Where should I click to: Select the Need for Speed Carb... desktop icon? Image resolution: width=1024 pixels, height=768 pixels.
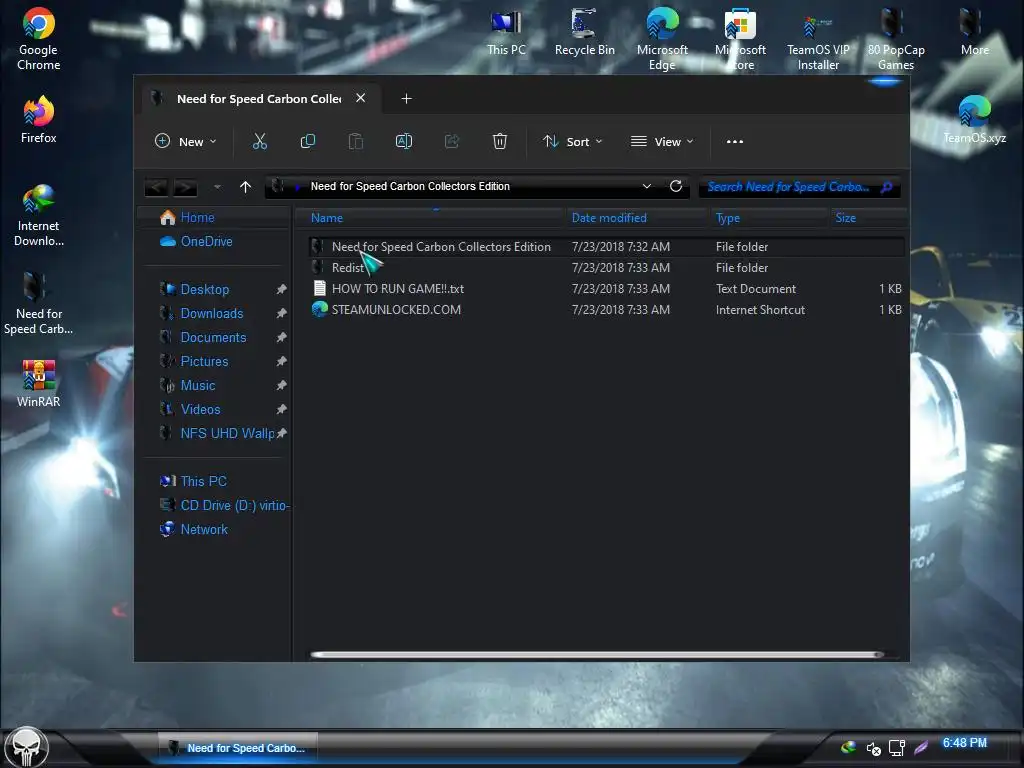coord(39,304)
